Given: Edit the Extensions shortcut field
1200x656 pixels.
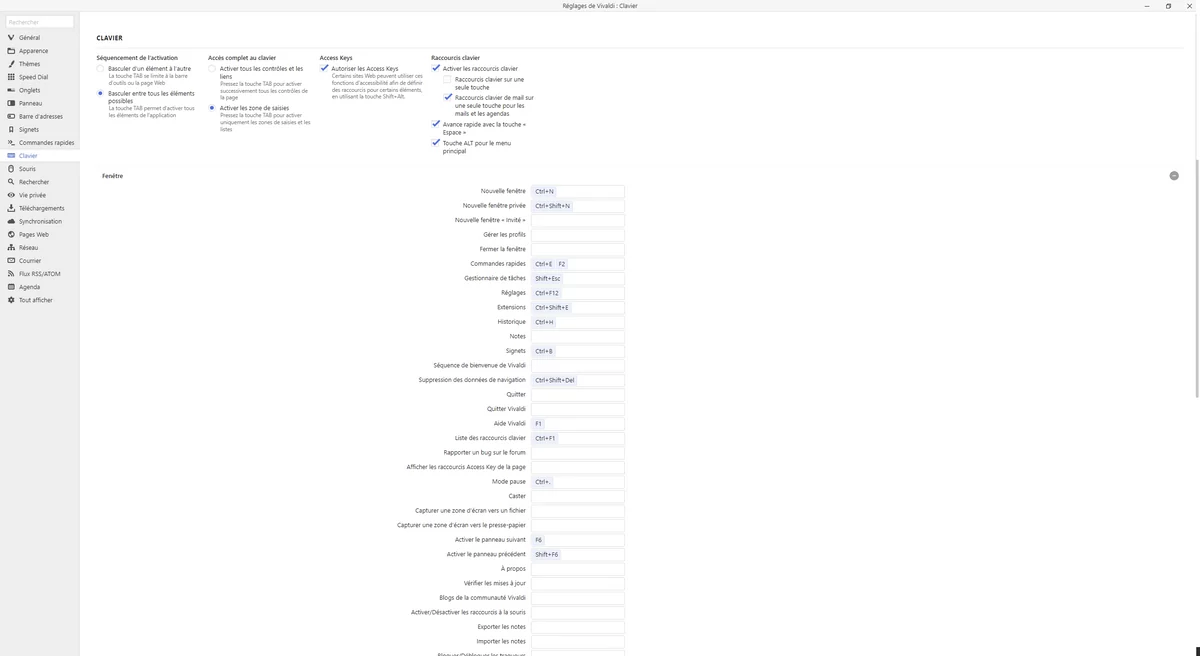Looking at the screenshot, I should [578, 307].
